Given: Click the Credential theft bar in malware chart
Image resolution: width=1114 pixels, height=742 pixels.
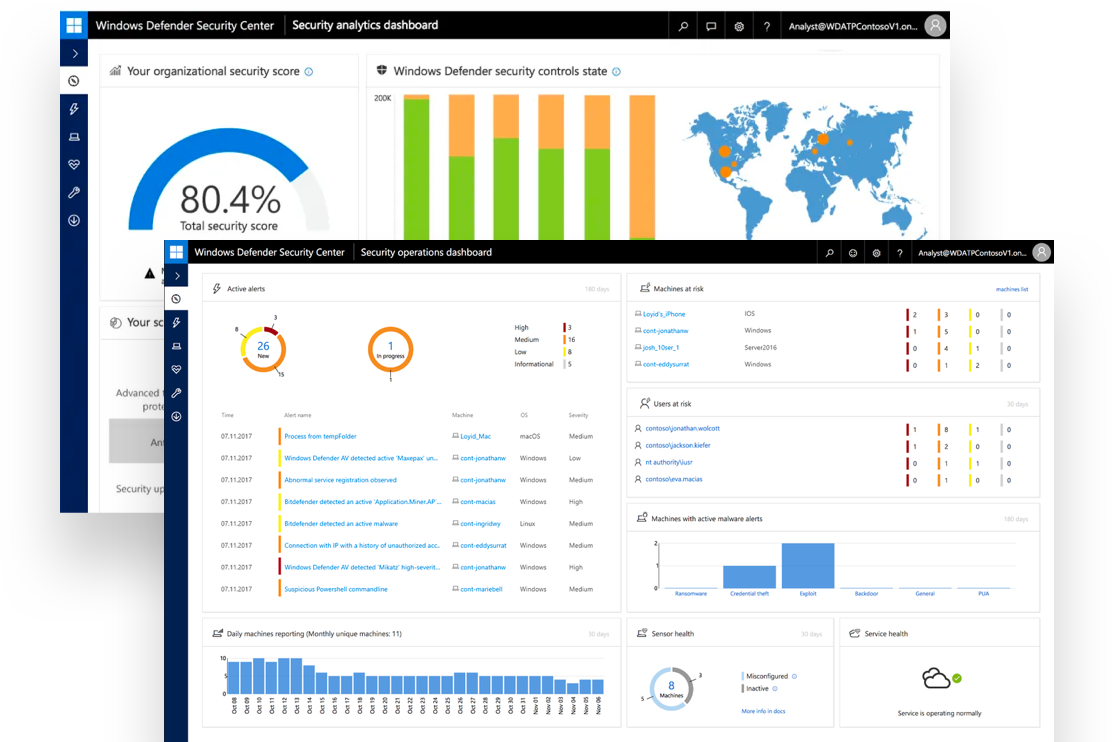Looking at the screenshot, I should (750, 577).
